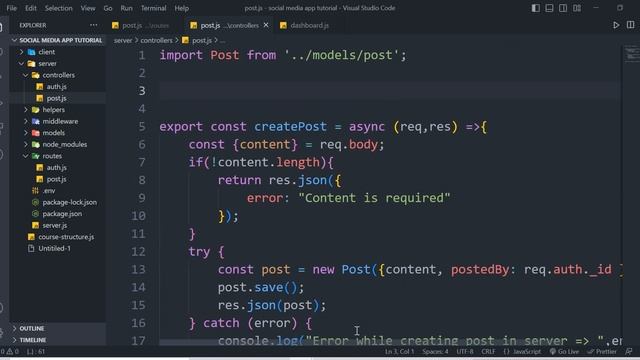The height and width of the screenshot is (360, 640).
Task: Open Customize Layout icon
Action: point(577,8)
